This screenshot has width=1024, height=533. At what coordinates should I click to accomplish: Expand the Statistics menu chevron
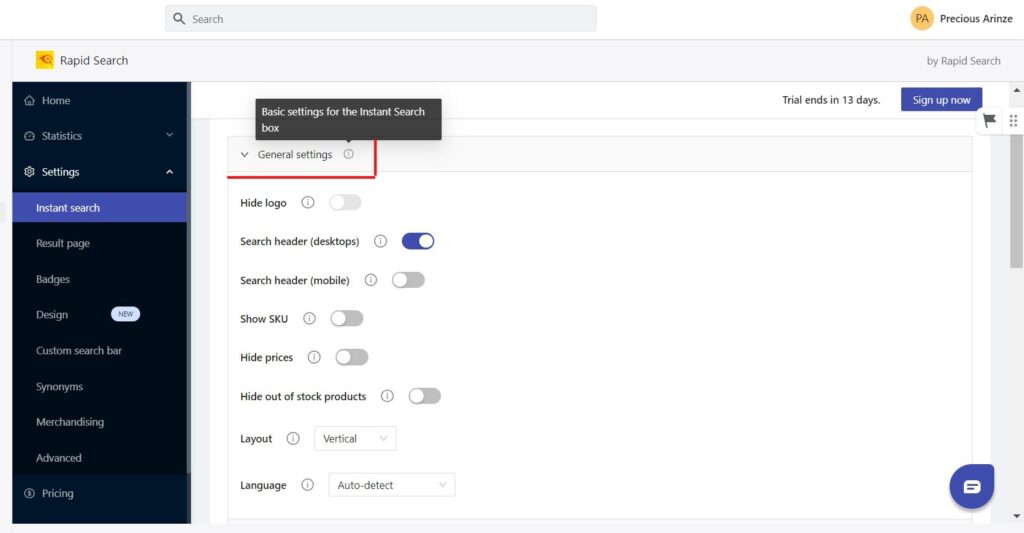point(170,135)
